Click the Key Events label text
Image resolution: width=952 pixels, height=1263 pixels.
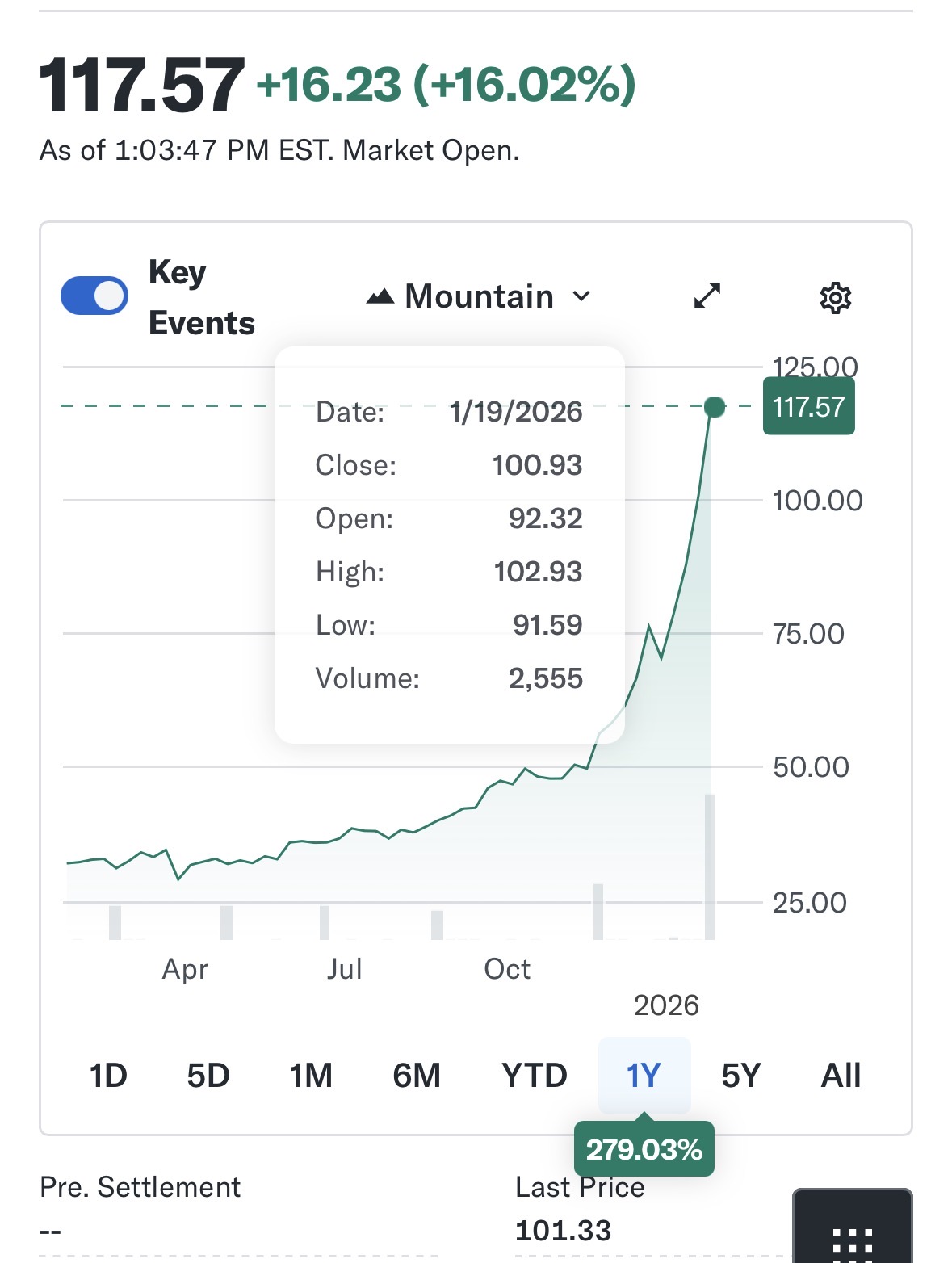click(x=201, y=297)
